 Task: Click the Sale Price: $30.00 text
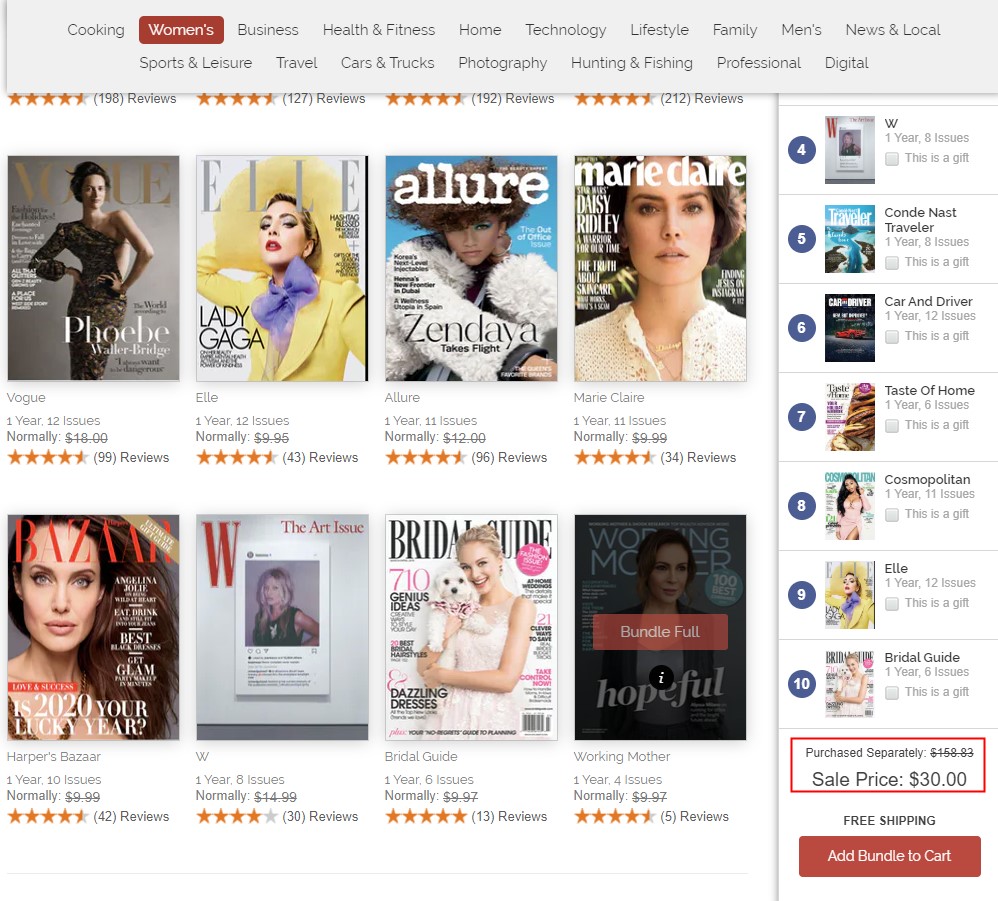[x=889, y=779]
